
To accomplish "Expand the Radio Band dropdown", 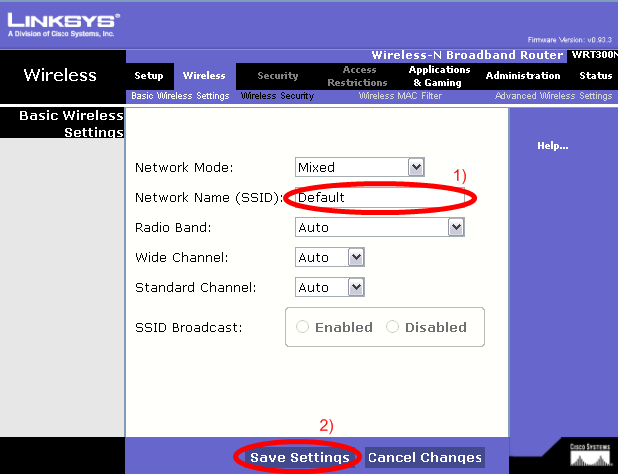I will (456, 227).
